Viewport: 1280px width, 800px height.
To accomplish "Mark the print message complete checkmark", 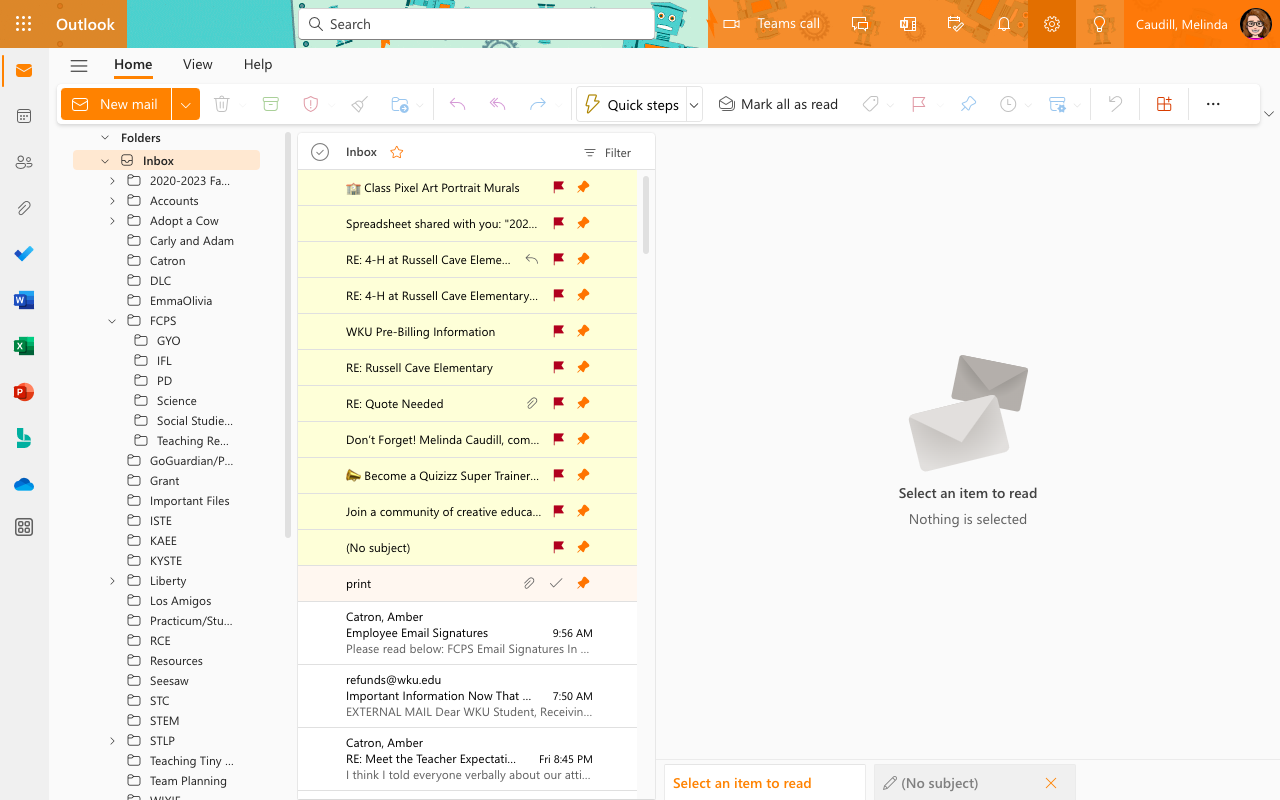I will pos(556,583).
